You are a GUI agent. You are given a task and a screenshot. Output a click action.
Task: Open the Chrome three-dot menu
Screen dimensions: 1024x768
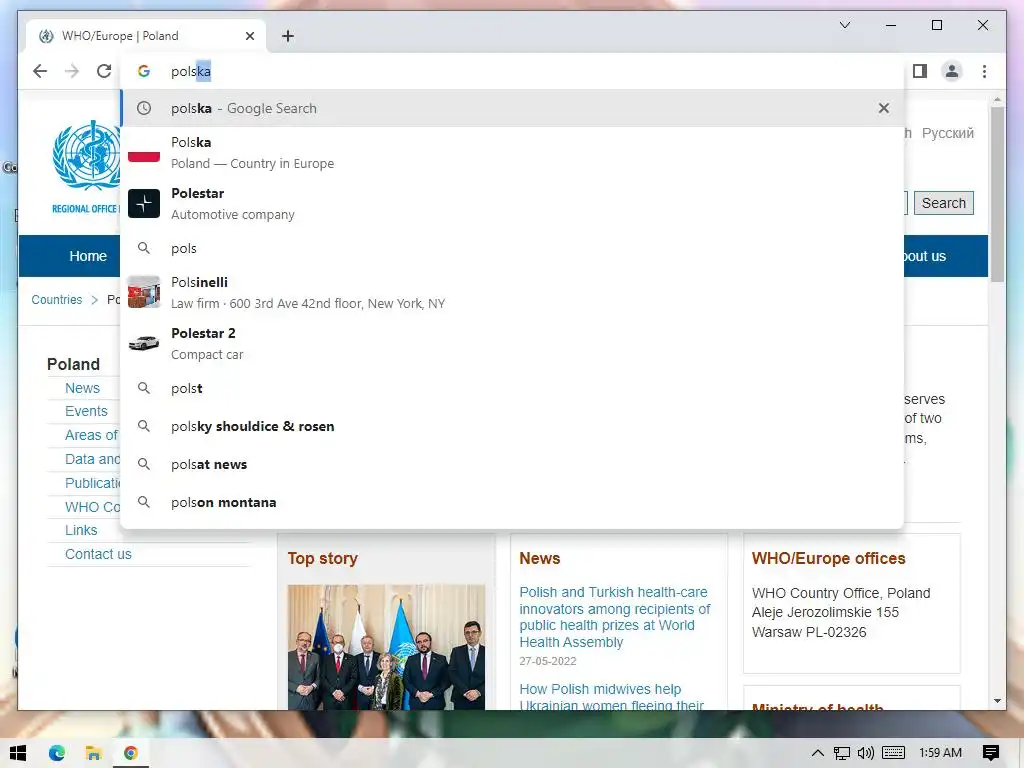point(984,71)
